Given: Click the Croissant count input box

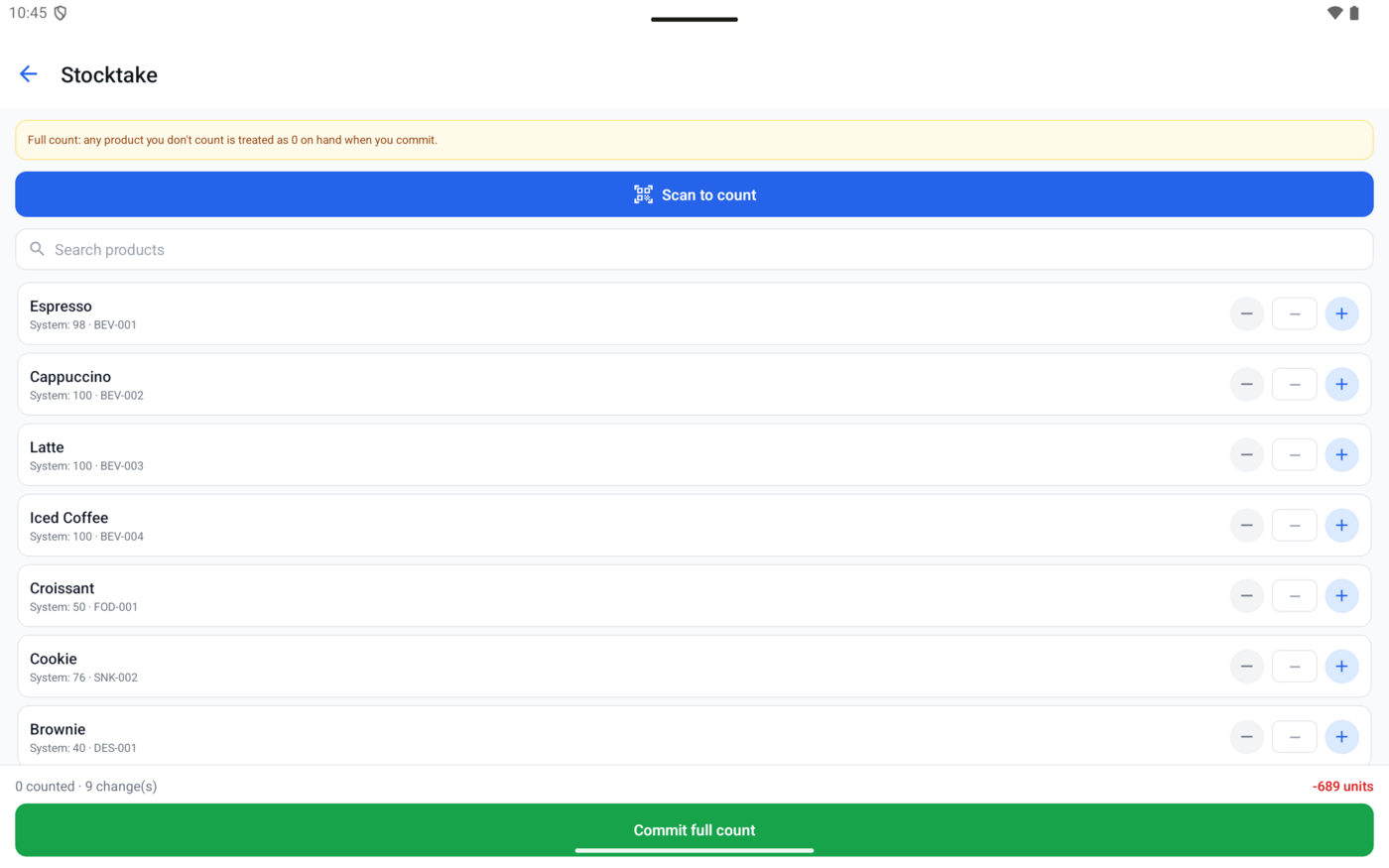Looking at the screenshot, I should tap(1294, 595).
